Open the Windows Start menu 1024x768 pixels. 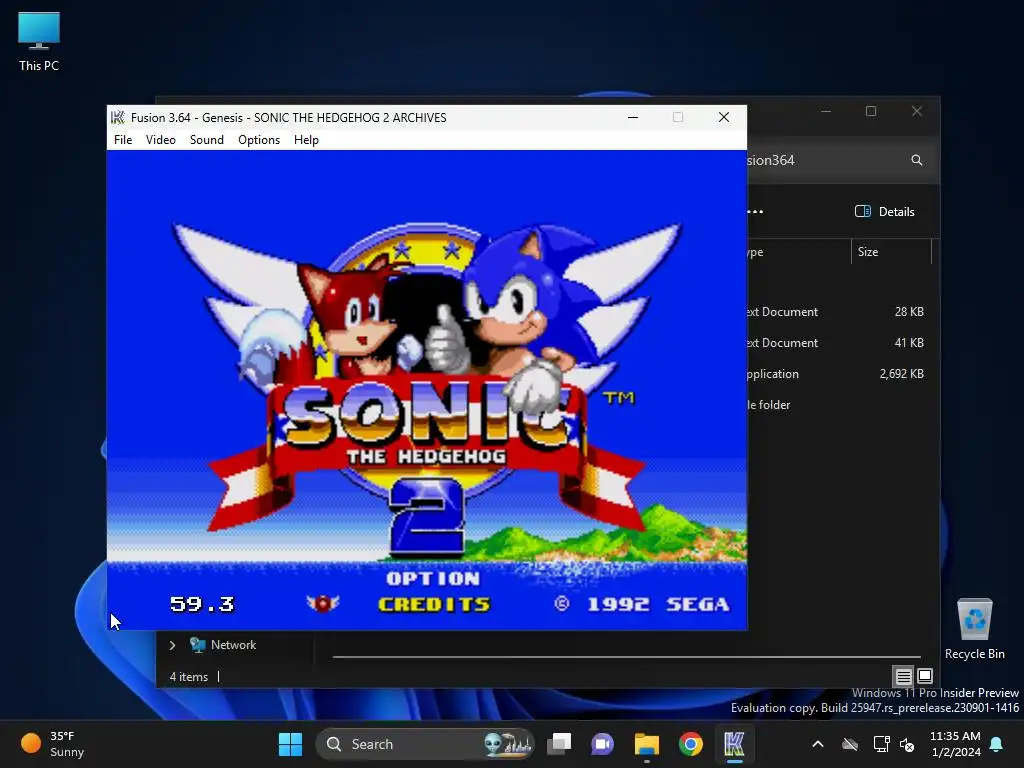click(x=290, y=744)
